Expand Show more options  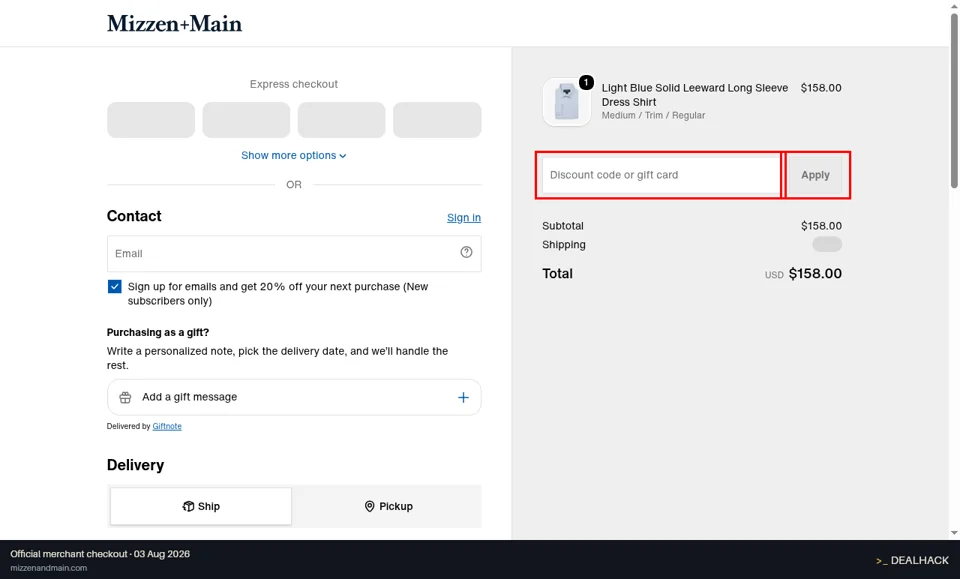[294, 155]
